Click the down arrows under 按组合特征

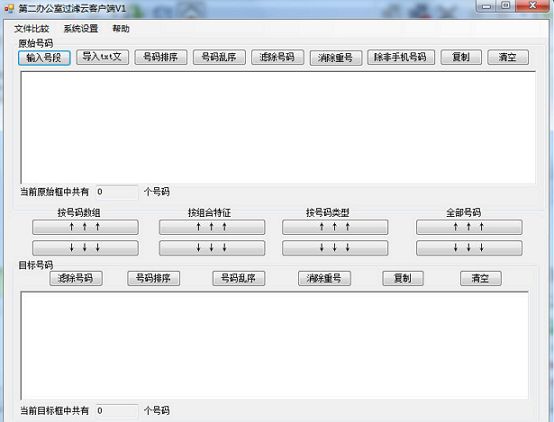click(x=212, y=248)
